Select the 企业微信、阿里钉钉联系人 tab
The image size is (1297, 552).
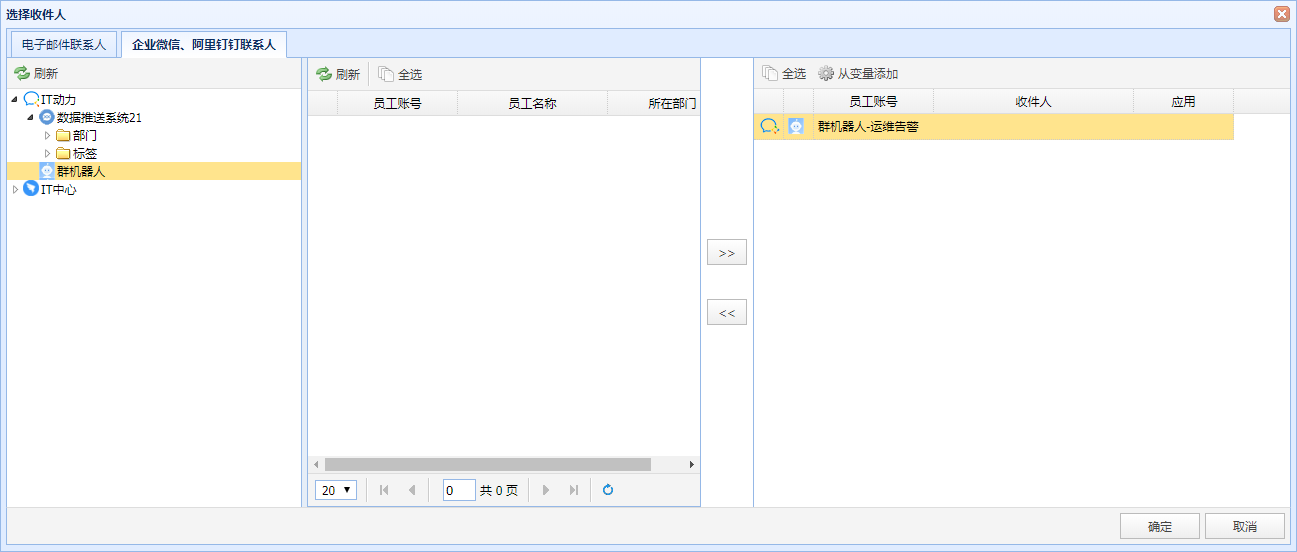(x=204, y=45)
